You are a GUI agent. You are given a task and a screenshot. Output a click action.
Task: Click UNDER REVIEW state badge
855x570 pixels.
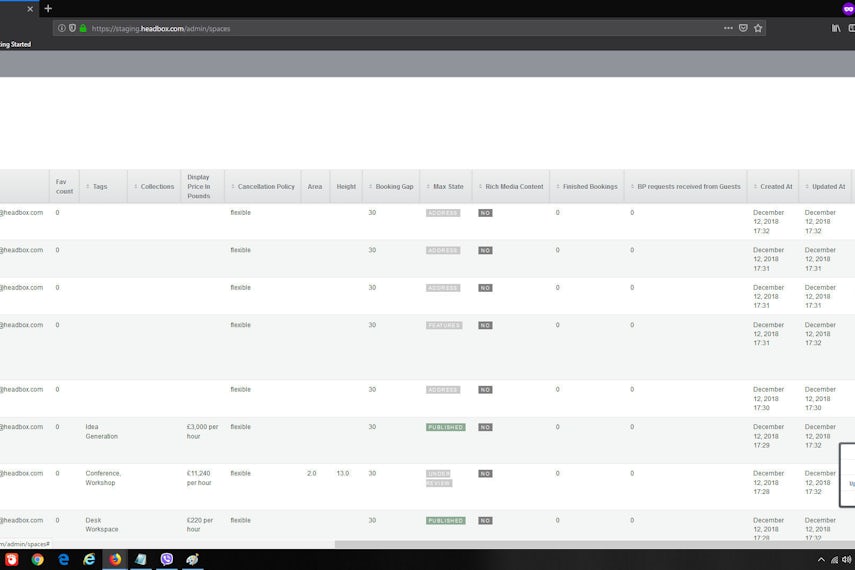tap(439, 478)
